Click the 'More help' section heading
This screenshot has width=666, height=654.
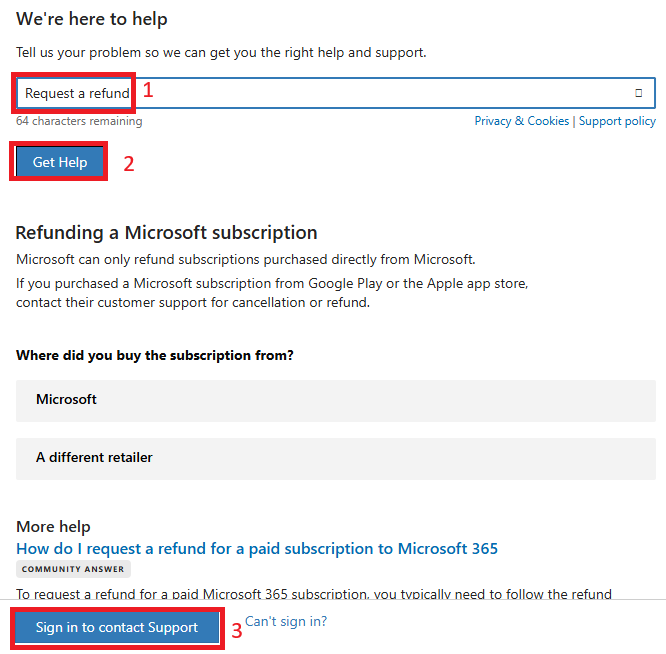[53, 527]
